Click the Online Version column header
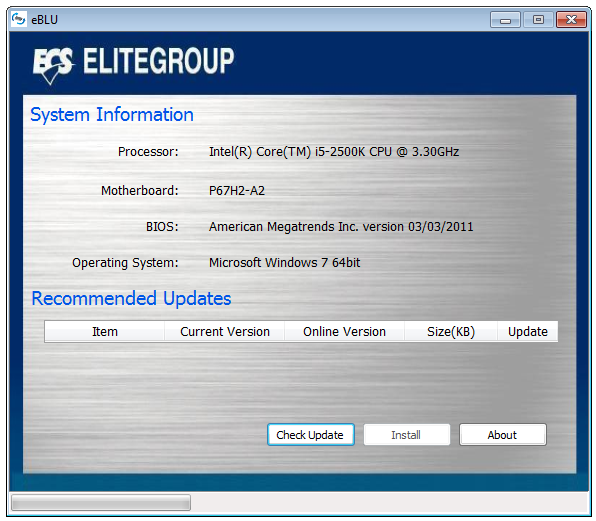The width and height of the screenshot is (596, 521). [x=344, y=331]
